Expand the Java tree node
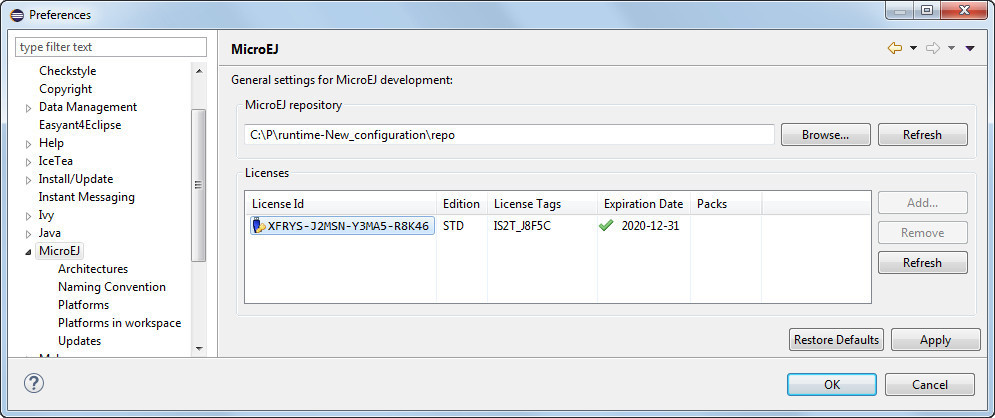 click(29, 234)
